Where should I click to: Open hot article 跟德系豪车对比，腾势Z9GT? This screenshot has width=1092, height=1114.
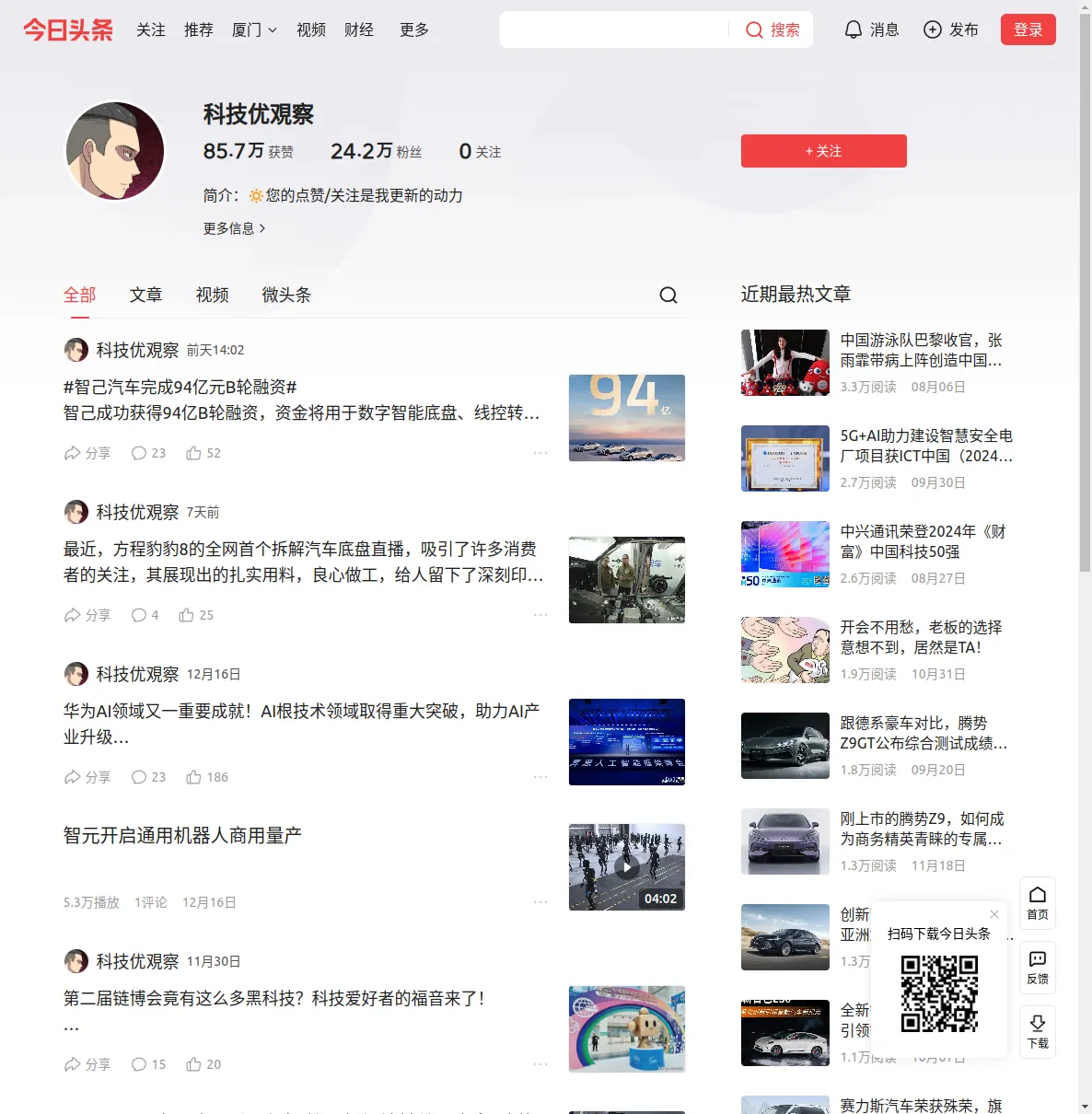924,733
